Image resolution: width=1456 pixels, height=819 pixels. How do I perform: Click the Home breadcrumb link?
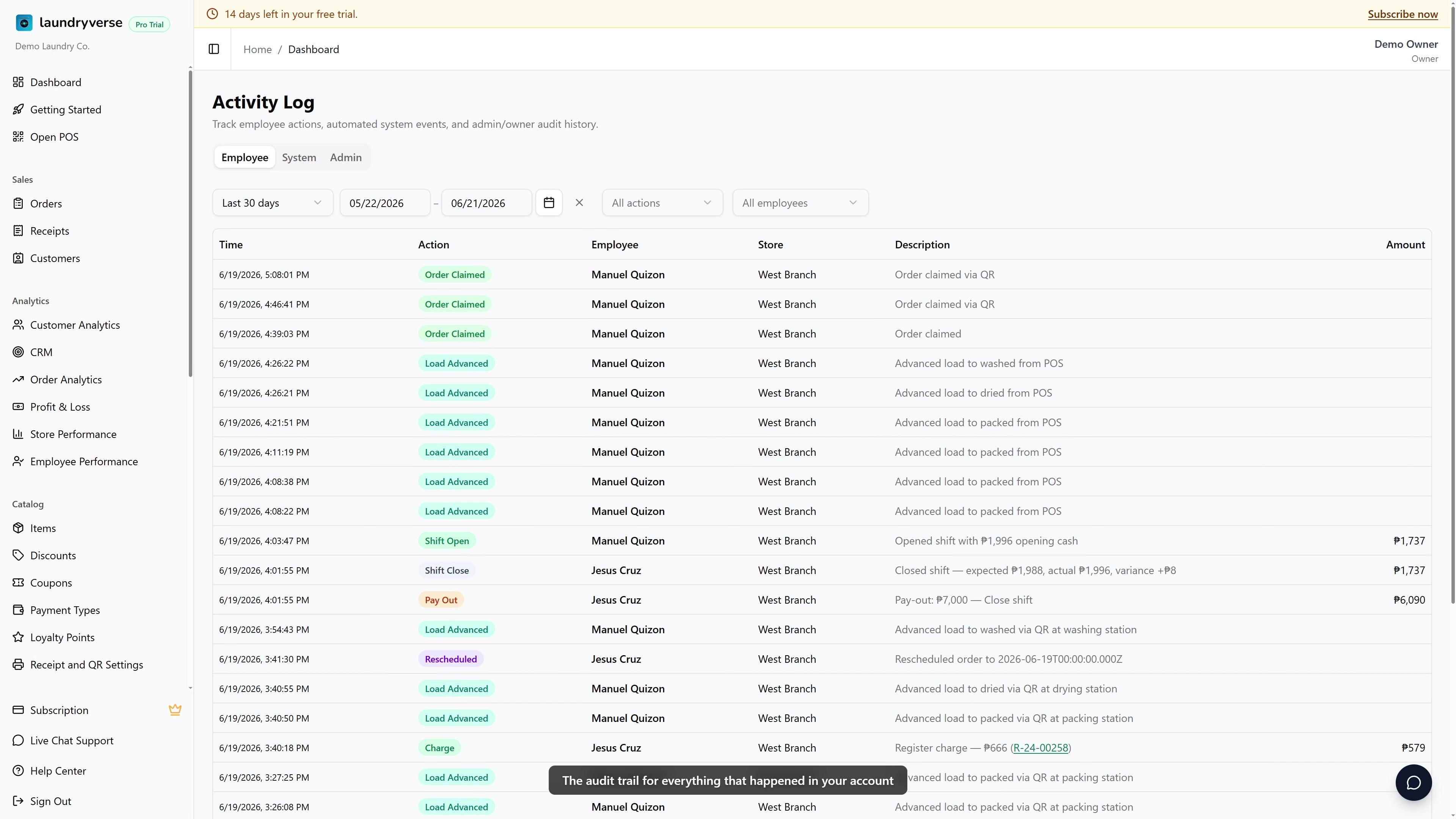tap(257, 49)
